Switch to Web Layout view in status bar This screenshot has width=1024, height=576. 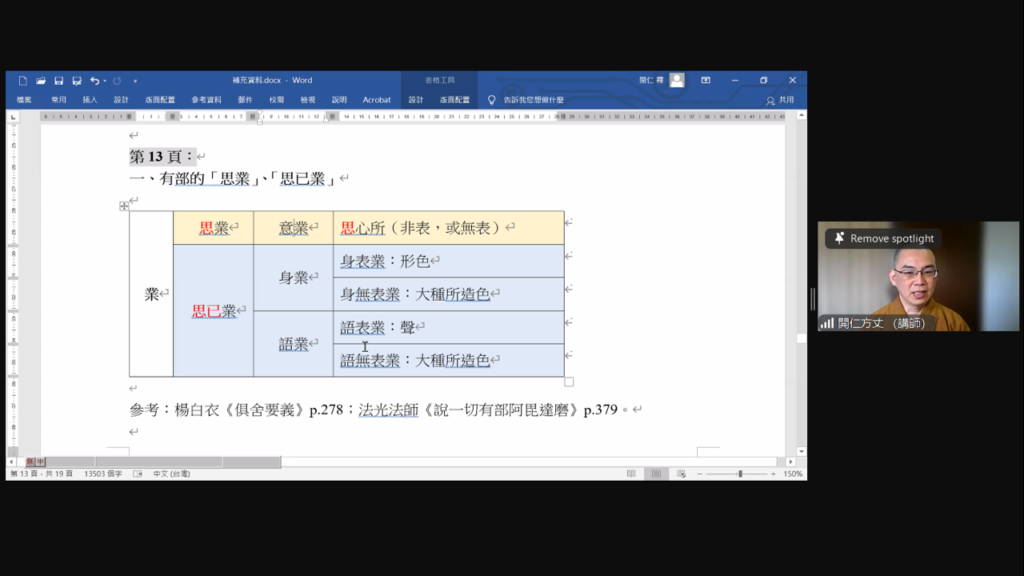(x=681, y=474)
